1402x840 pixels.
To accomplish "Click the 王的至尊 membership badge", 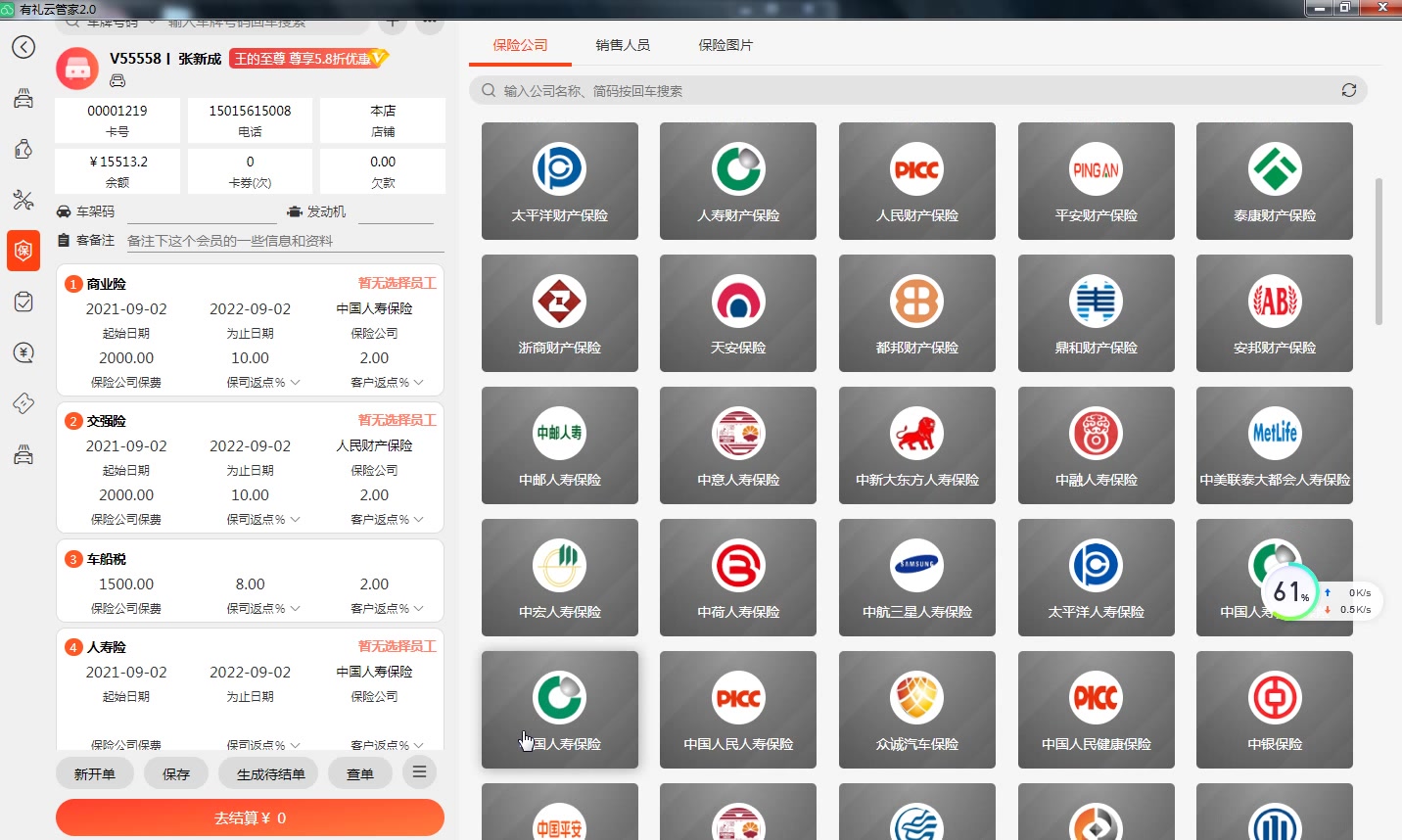I will (308, 59).
